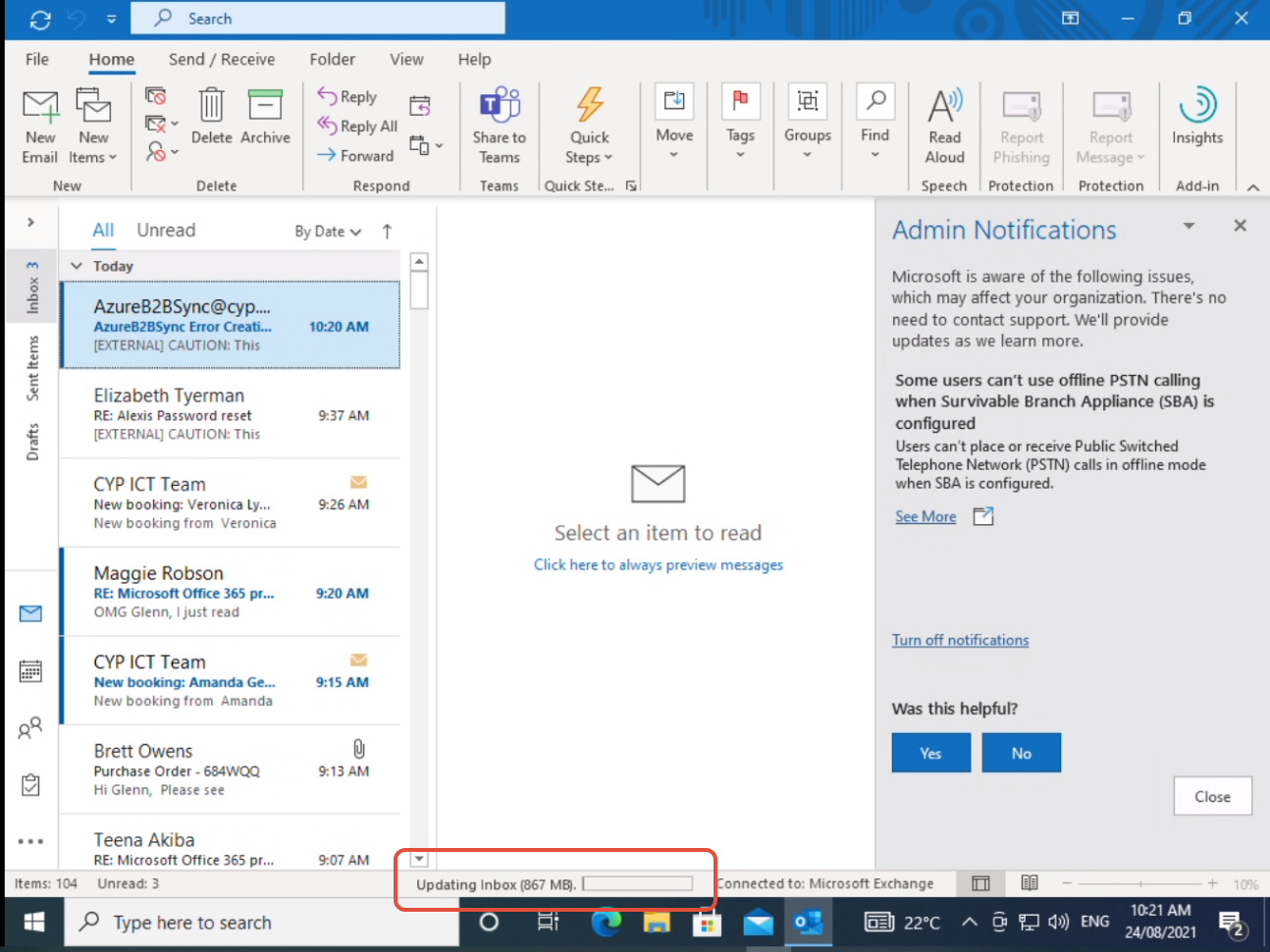Archive the selected message
The height and width of the screenshot is (952, 1270).
[265, 118]
